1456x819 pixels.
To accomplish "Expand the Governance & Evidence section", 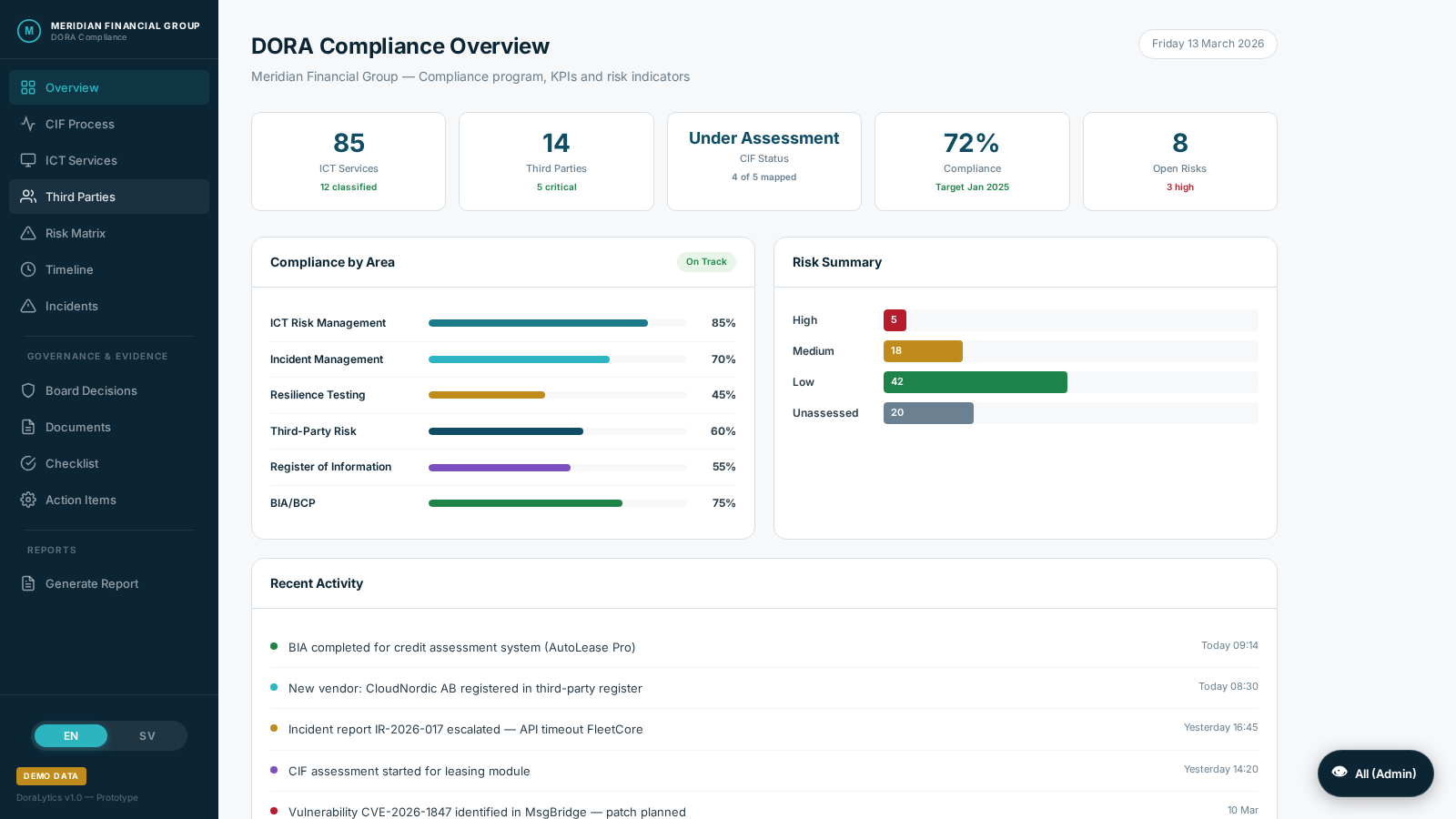I will 97,356.
